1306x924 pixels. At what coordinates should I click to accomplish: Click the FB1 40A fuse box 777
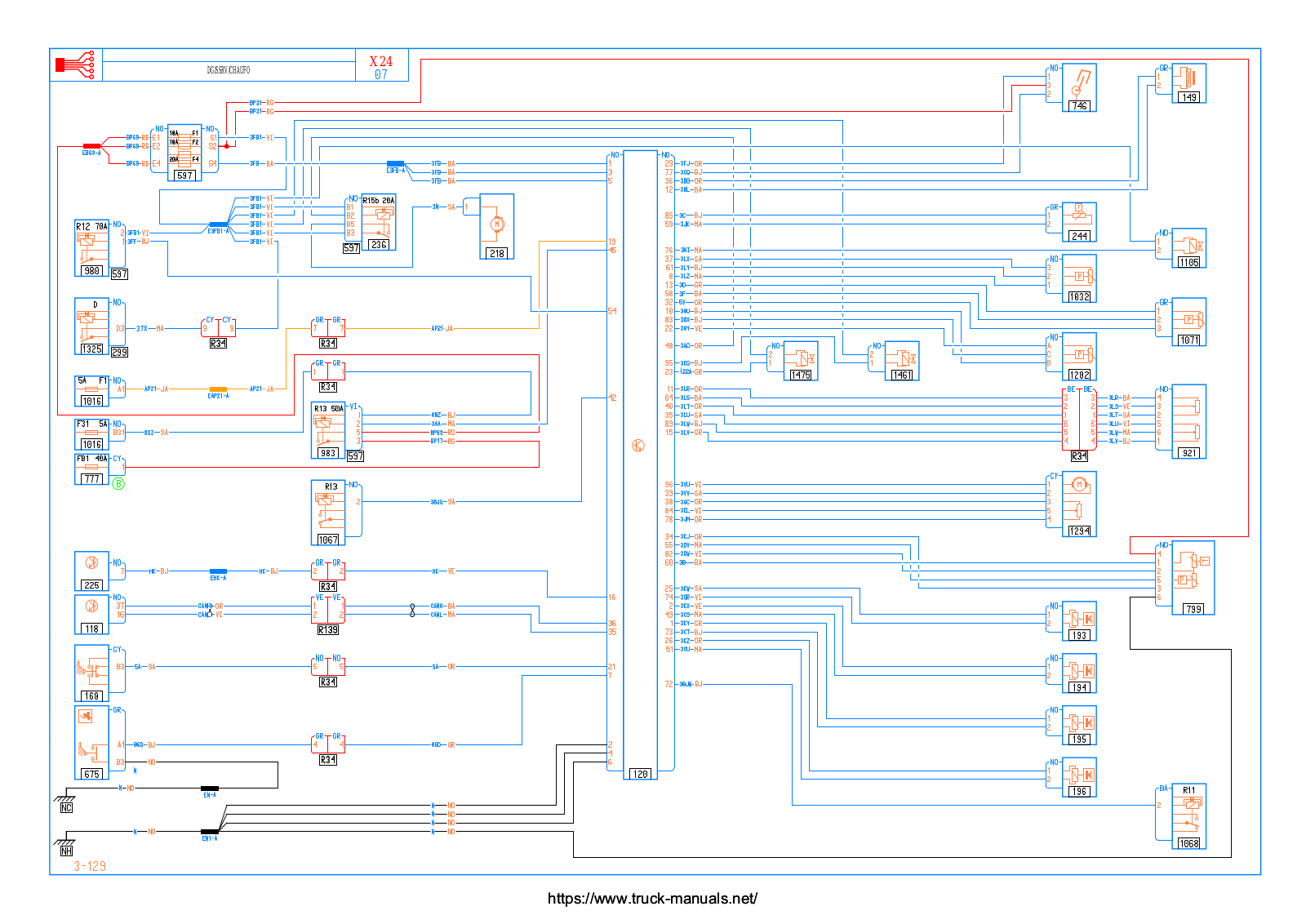coord(91,469)
